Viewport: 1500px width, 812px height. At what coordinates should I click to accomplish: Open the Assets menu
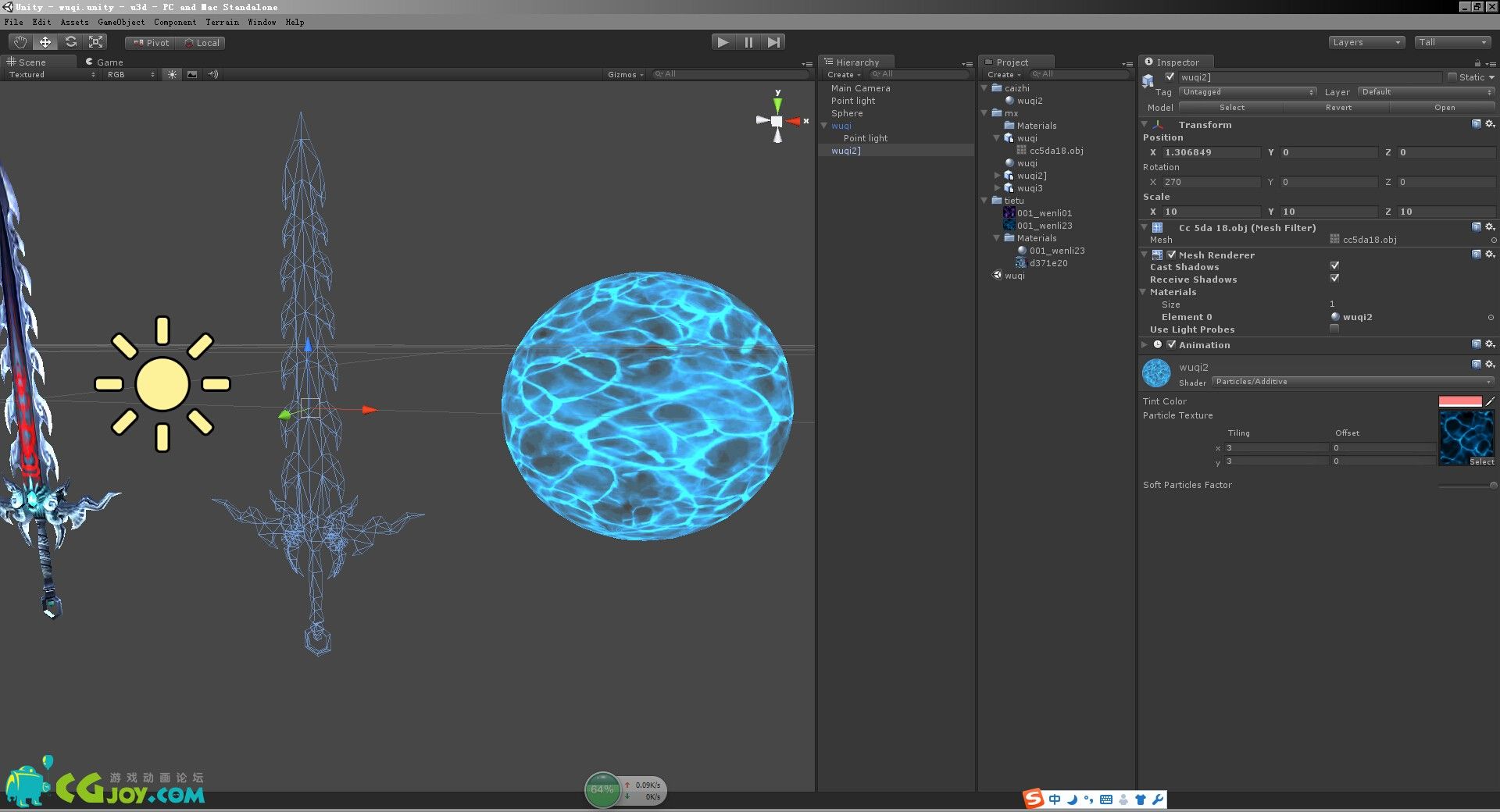coord(74,22)
